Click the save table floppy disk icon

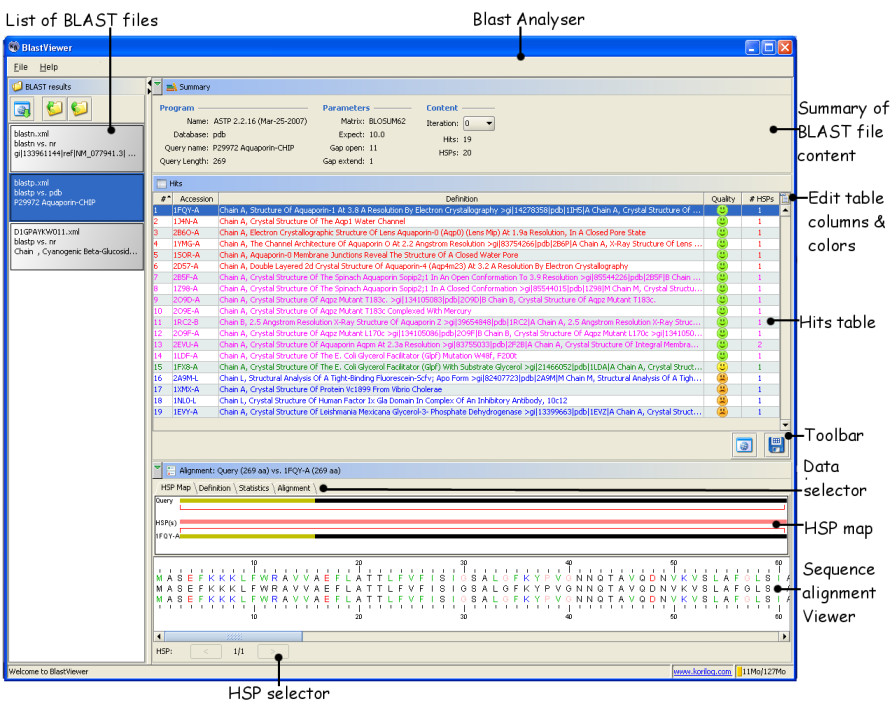pos(775,445)
